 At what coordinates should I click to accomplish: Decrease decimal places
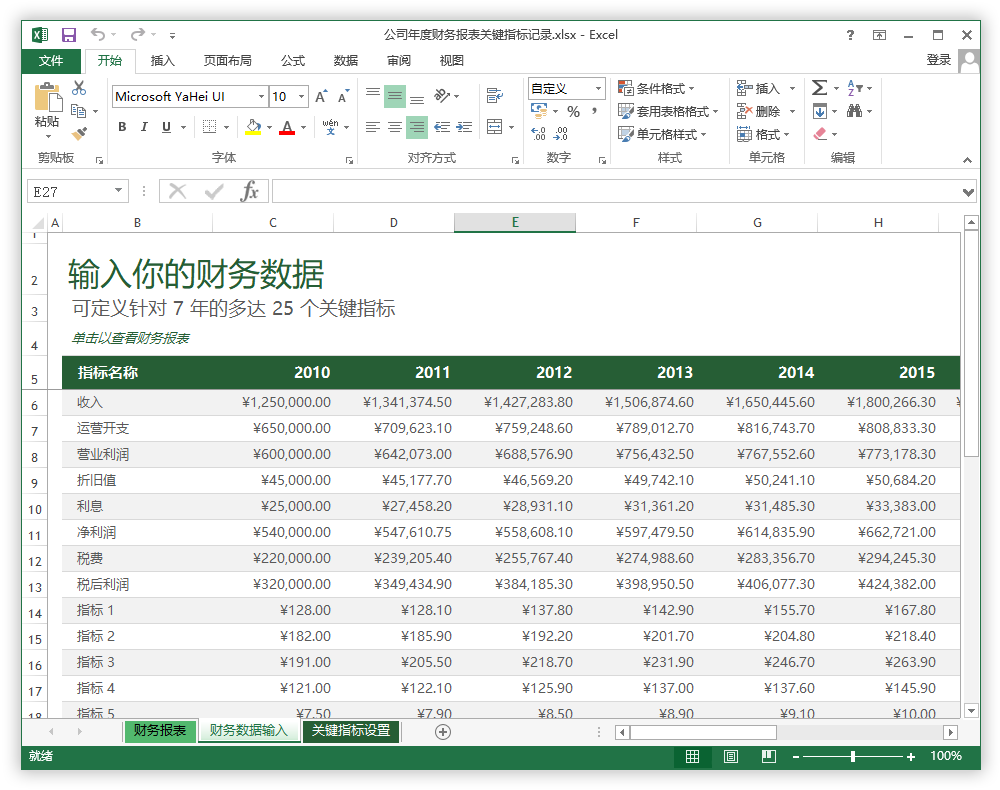click(561, 133)
